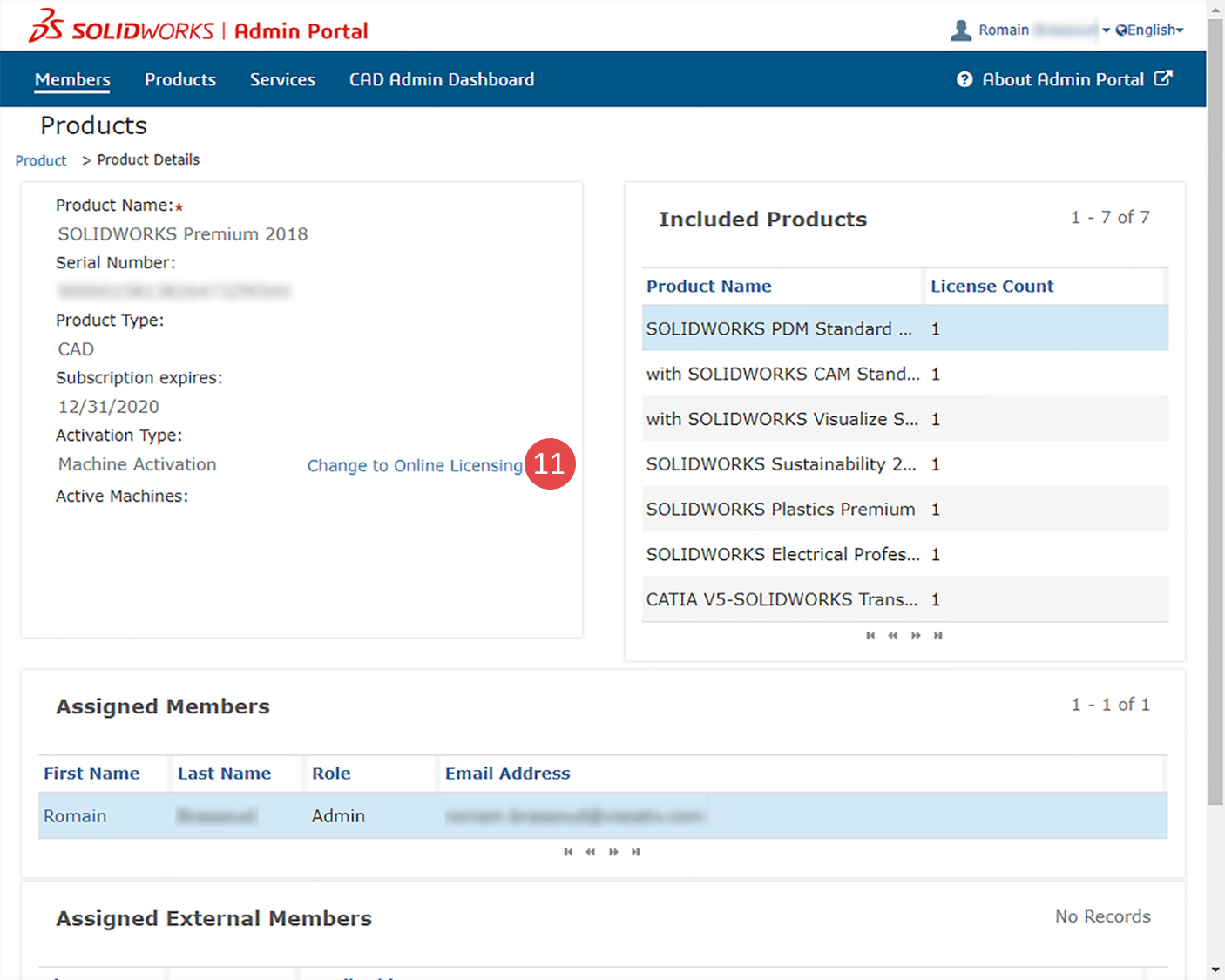
Task: Go to first page of Included Products
Action: pos(870,635)
